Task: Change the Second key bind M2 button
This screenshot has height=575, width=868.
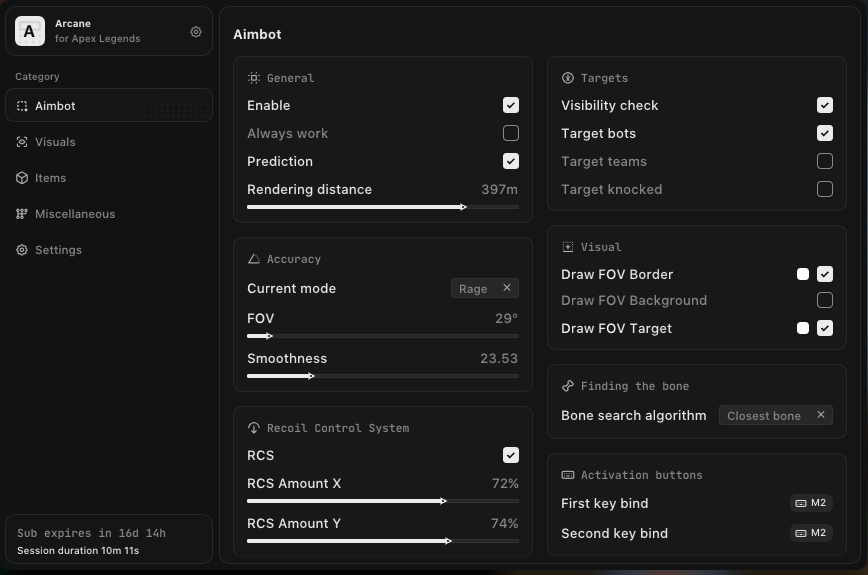Action: (811, 533)
